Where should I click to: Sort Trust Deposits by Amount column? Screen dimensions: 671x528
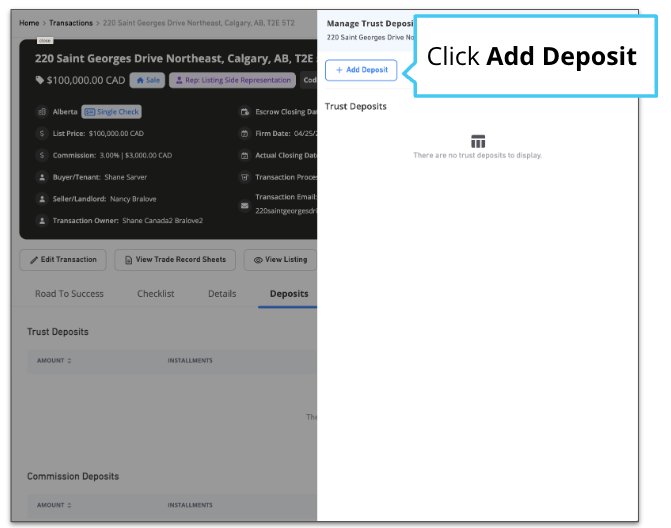[54, 361]
